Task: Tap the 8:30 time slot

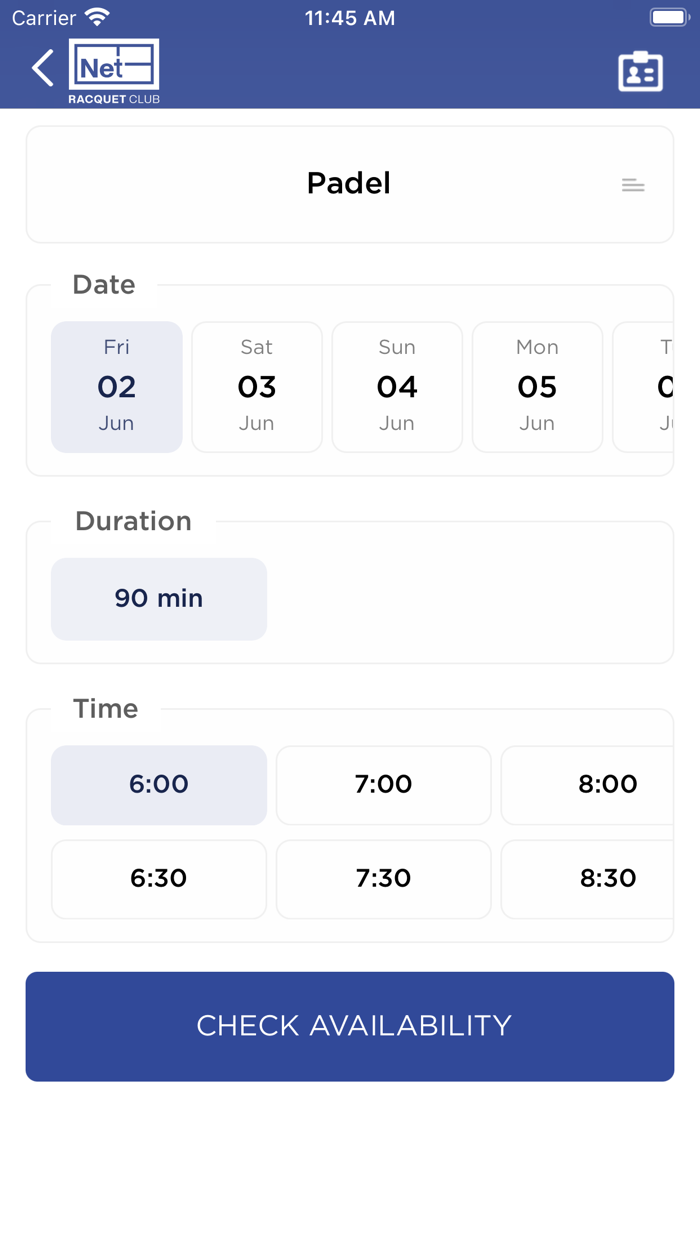Action: (600, 878)
